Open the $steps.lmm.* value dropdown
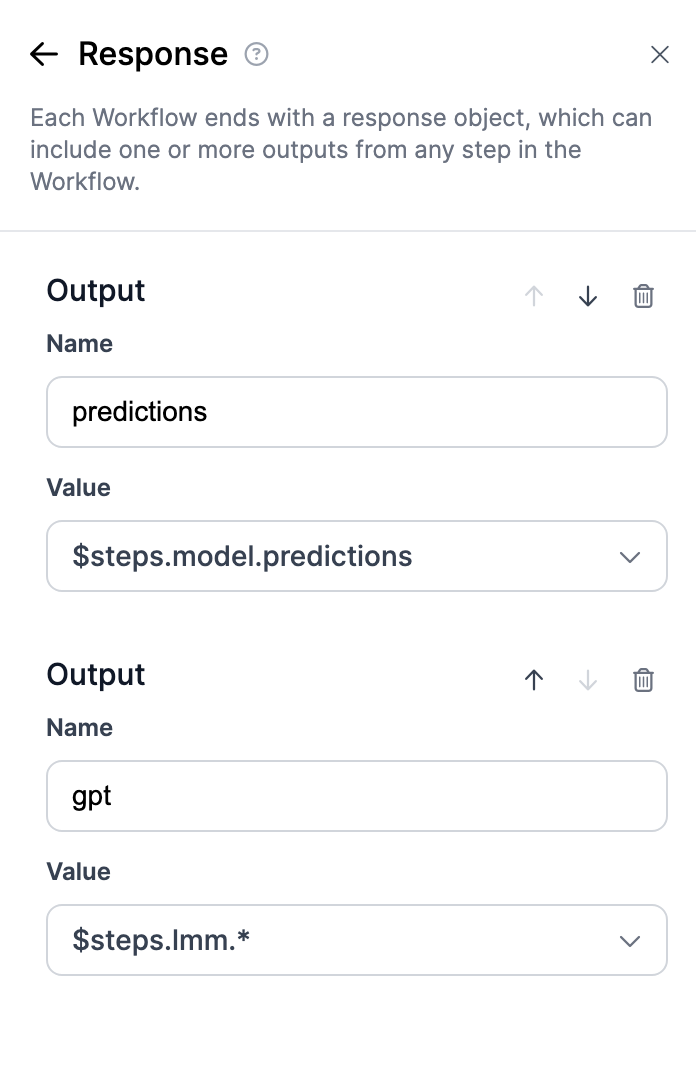Screen dimensions: 696x1084 pos(340,940)
